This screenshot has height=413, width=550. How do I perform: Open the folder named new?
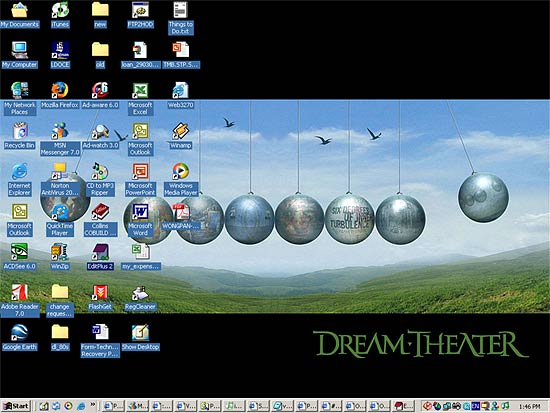click(100, 15)
